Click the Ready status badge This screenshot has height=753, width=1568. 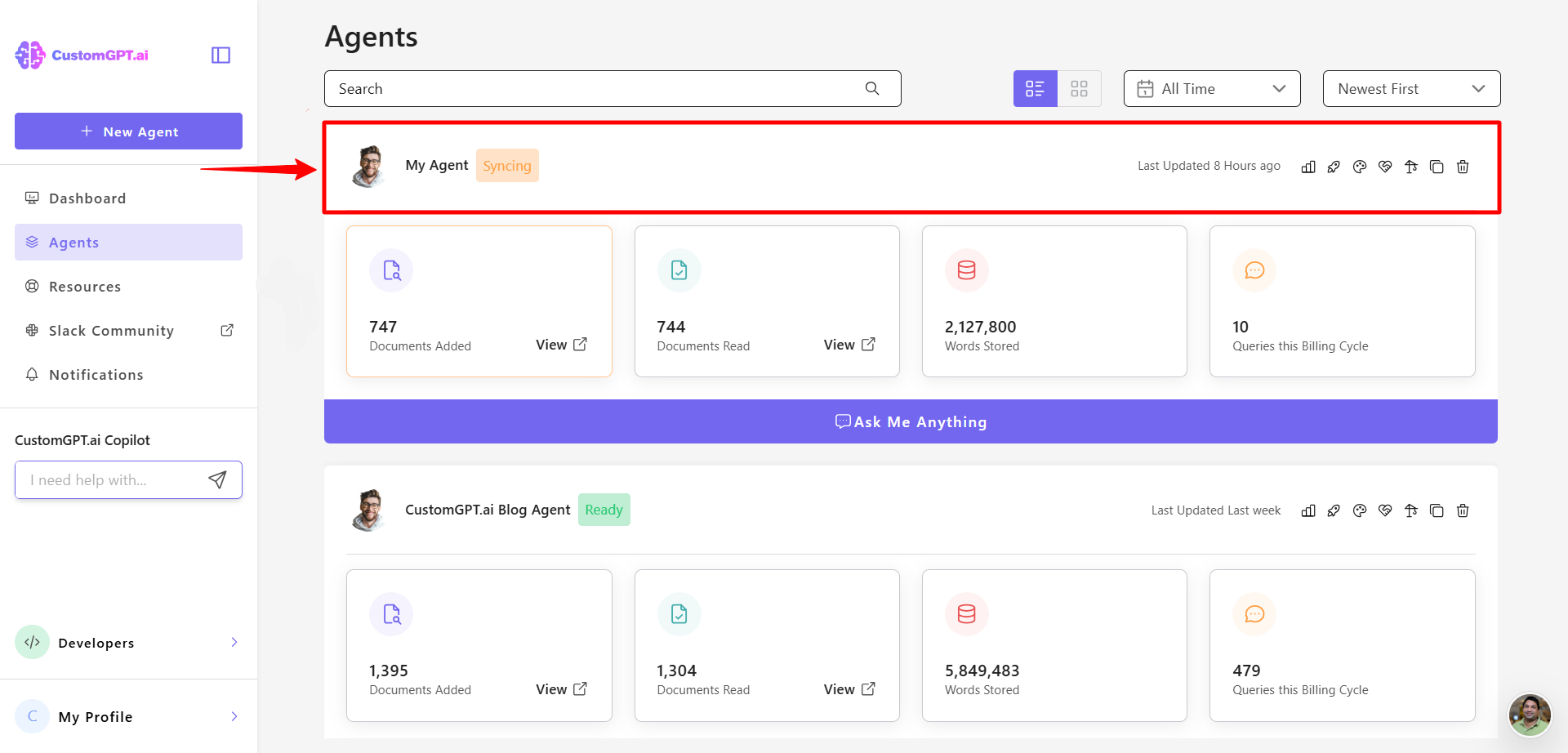tap(604, 510)
